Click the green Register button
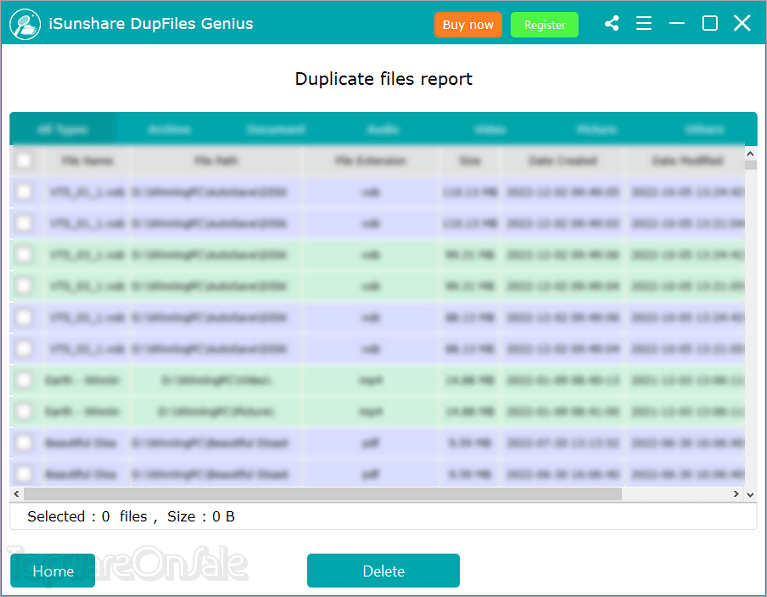The image size is (767, 597). coord(544,24)
